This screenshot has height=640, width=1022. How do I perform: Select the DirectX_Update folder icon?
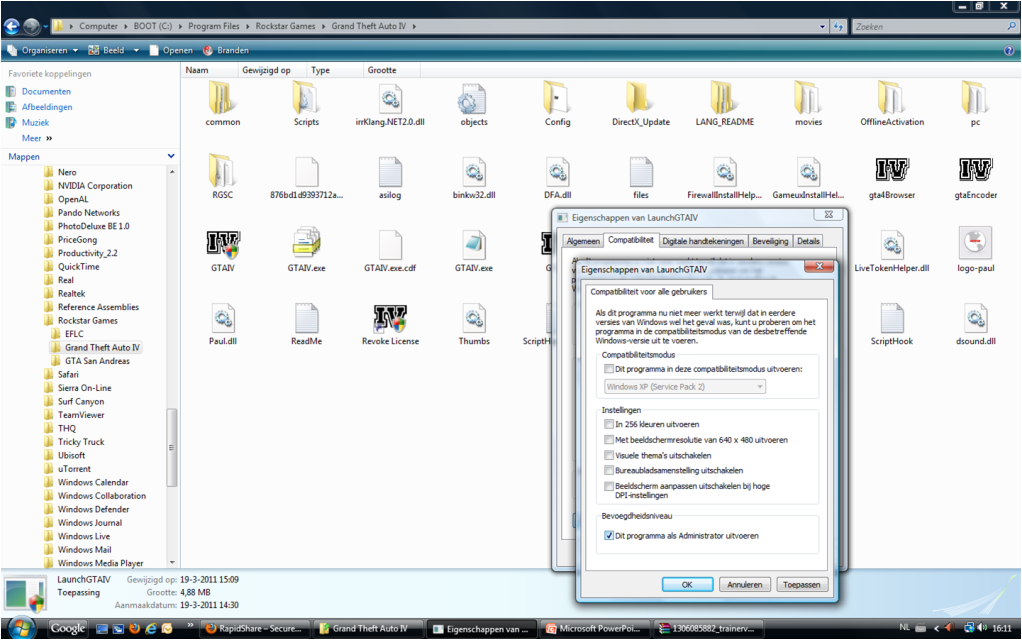tap(640, 98)
